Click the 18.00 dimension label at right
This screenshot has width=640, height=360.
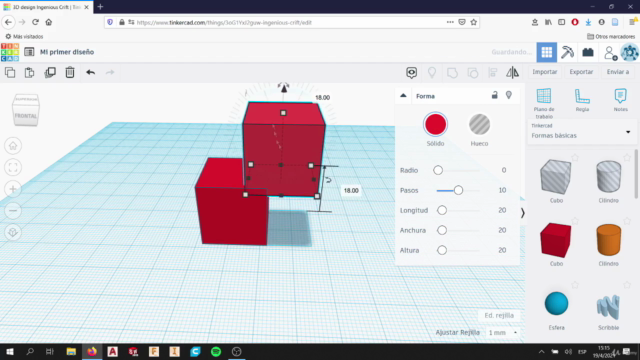coord(351,191)
